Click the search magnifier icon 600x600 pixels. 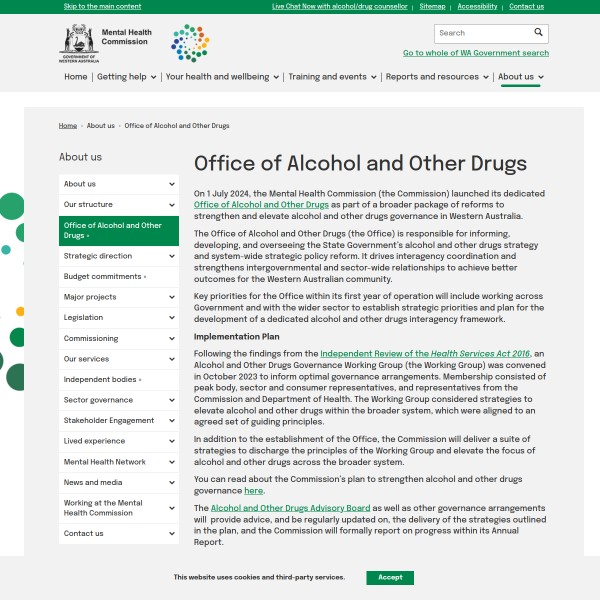[538, 33]
